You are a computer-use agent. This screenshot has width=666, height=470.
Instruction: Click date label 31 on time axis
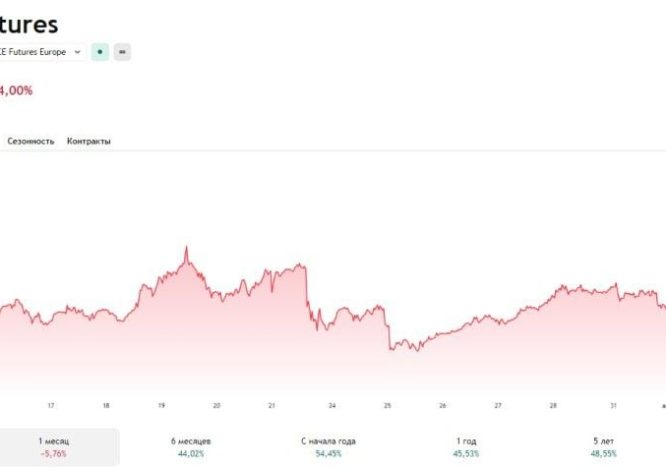point(613,405)
